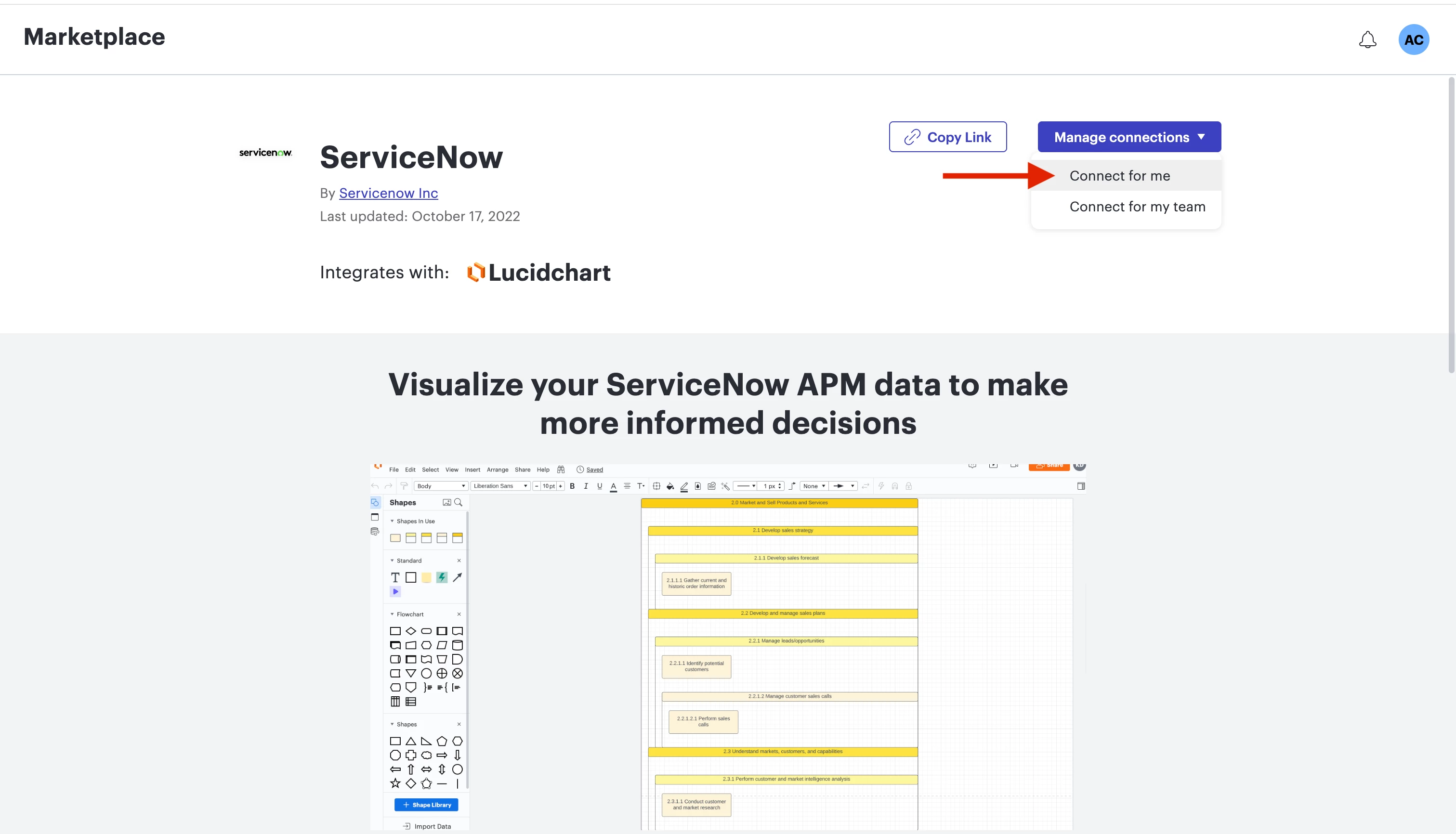Choose Connect for my team option
Screen dimensions: 1456x834
click(x=1137, y=207)
